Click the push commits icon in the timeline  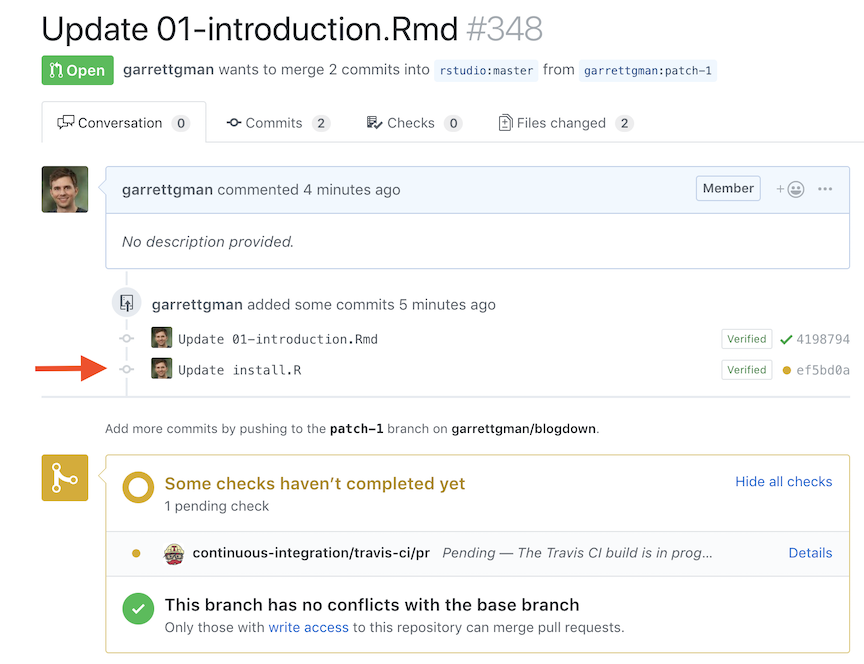126,303
